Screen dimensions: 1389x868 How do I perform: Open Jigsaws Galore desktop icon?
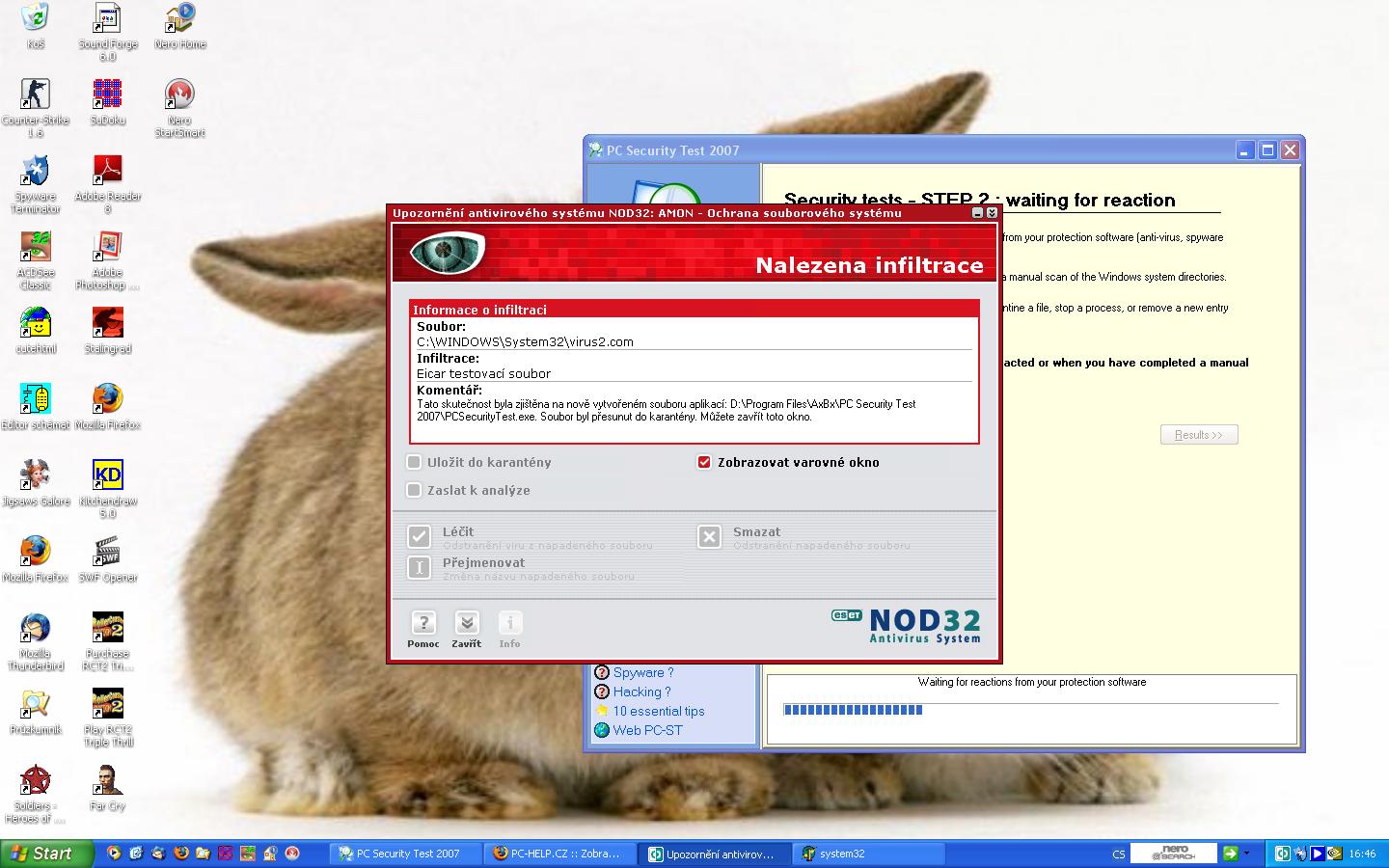click(x=36, y=483)
